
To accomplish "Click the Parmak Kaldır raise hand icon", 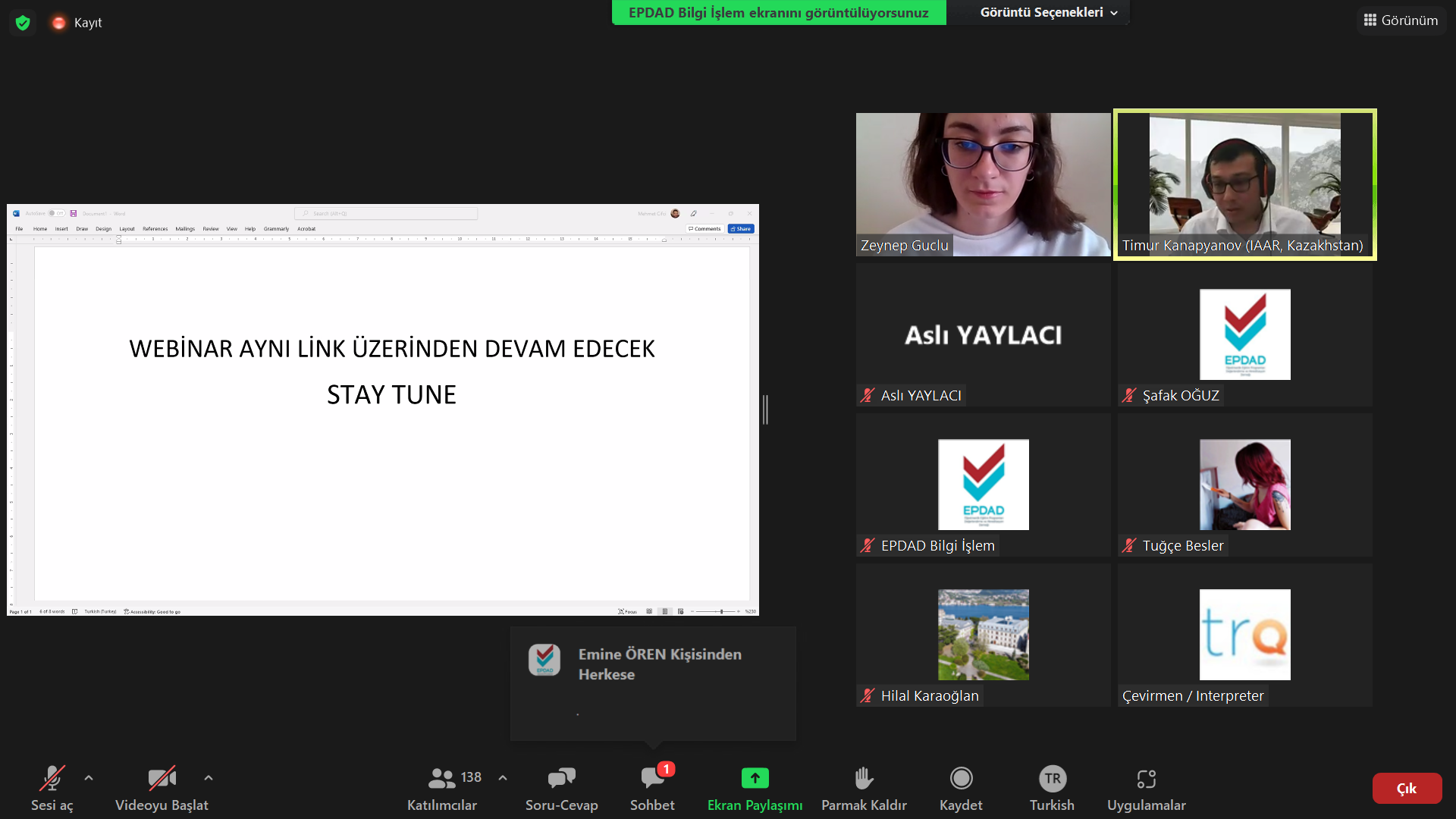I will [x=864, y=778].
